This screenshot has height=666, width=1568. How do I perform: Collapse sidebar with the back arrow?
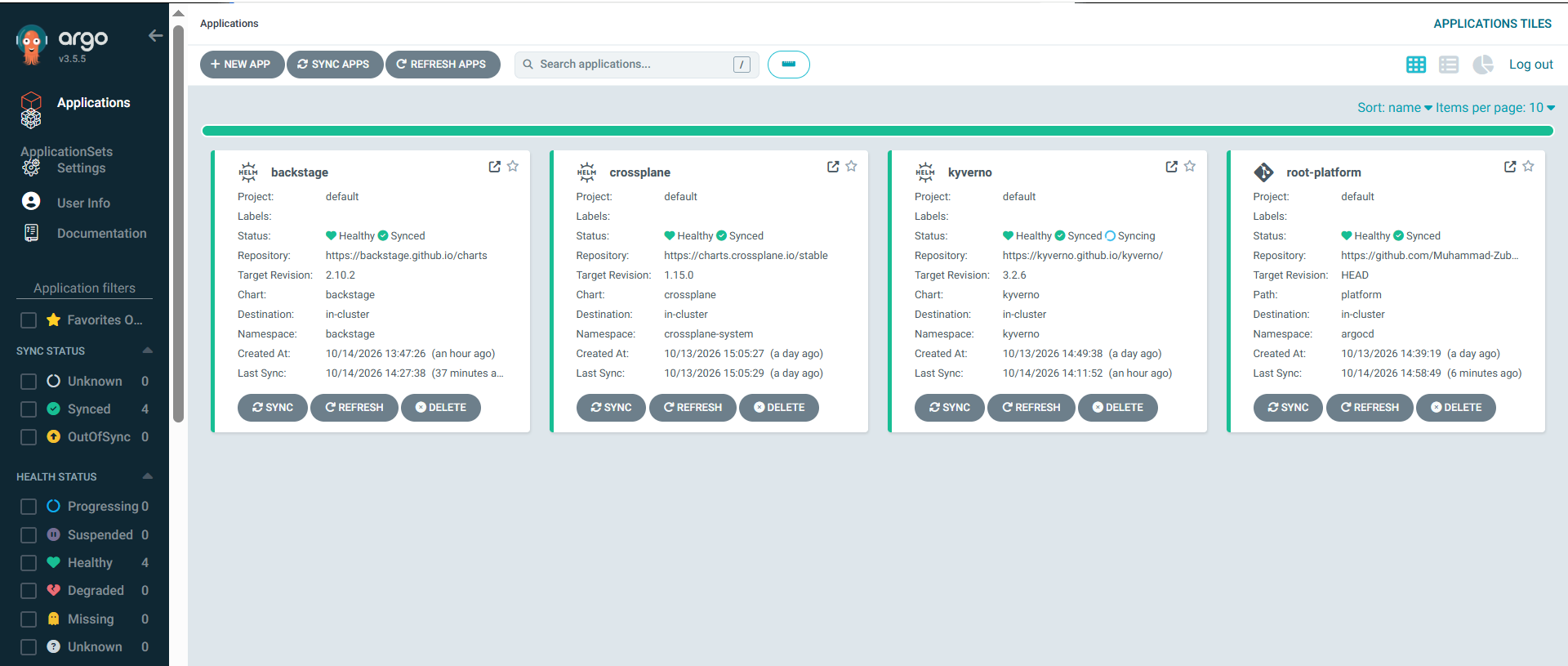[155, 36]
